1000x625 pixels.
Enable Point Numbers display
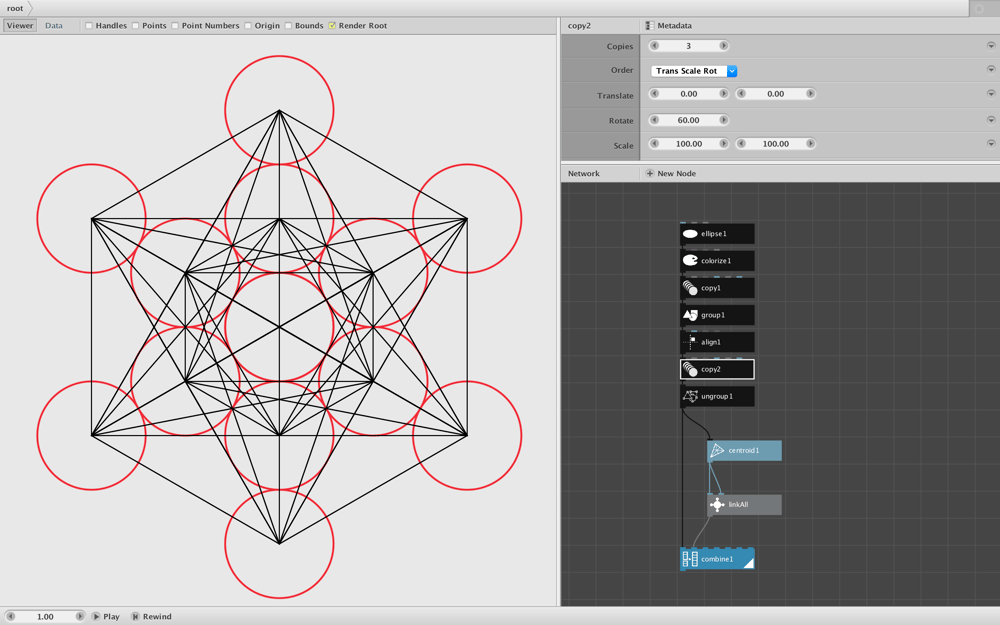(175, 26)
